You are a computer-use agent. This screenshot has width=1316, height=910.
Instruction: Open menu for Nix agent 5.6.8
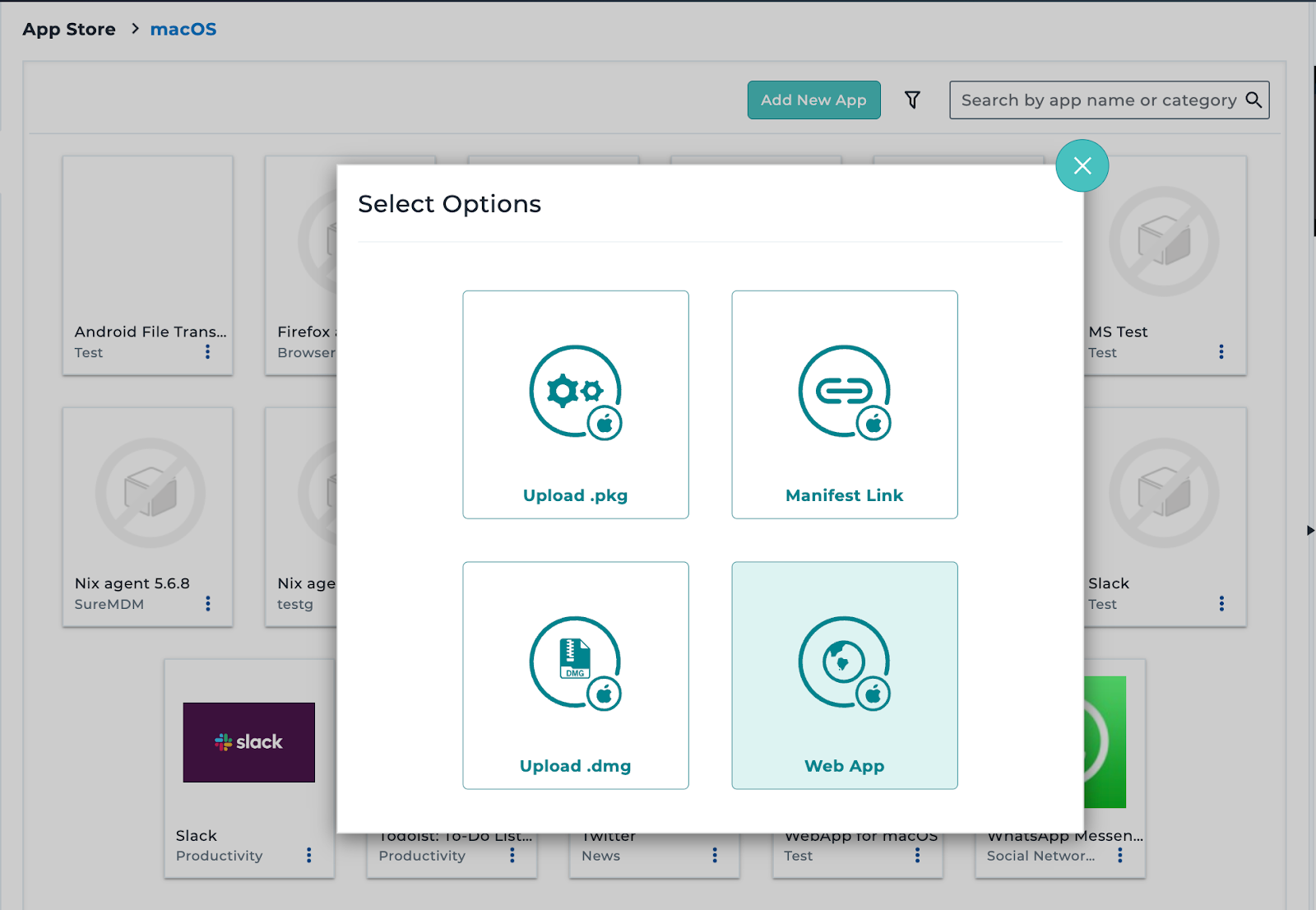[x=208, y=604]
